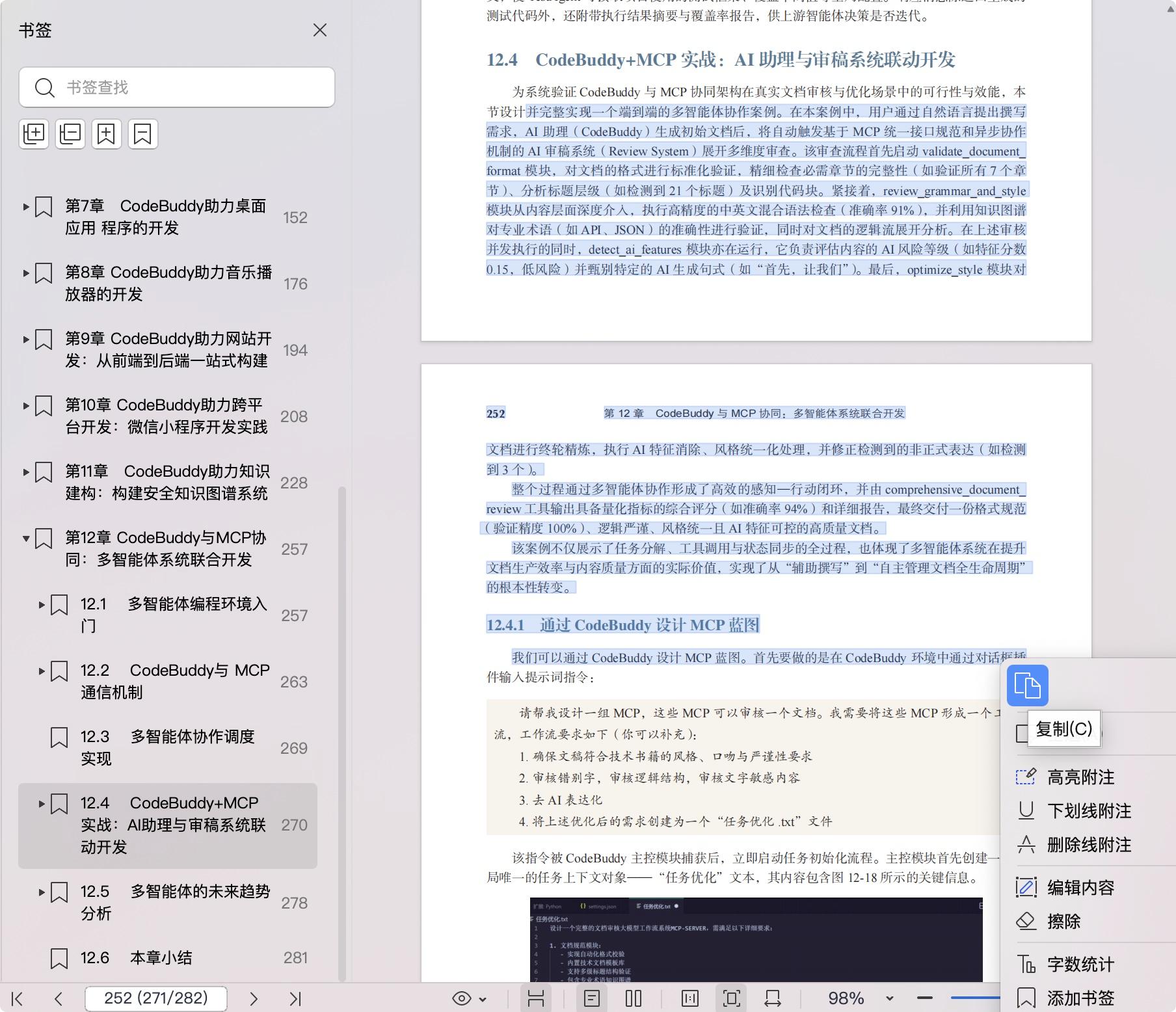Toggle the page-break display icon
1176x1012 pixels.
(x=536, y=999)
